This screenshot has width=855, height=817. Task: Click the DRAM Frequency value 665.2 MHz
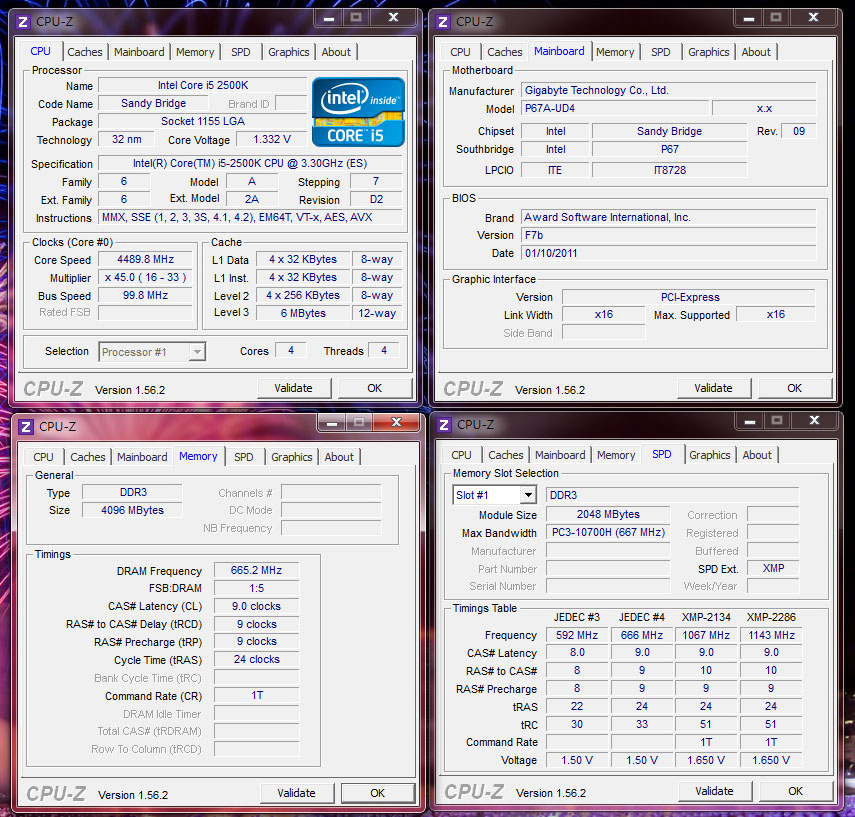pyautogui.click(x=256, y=570)
